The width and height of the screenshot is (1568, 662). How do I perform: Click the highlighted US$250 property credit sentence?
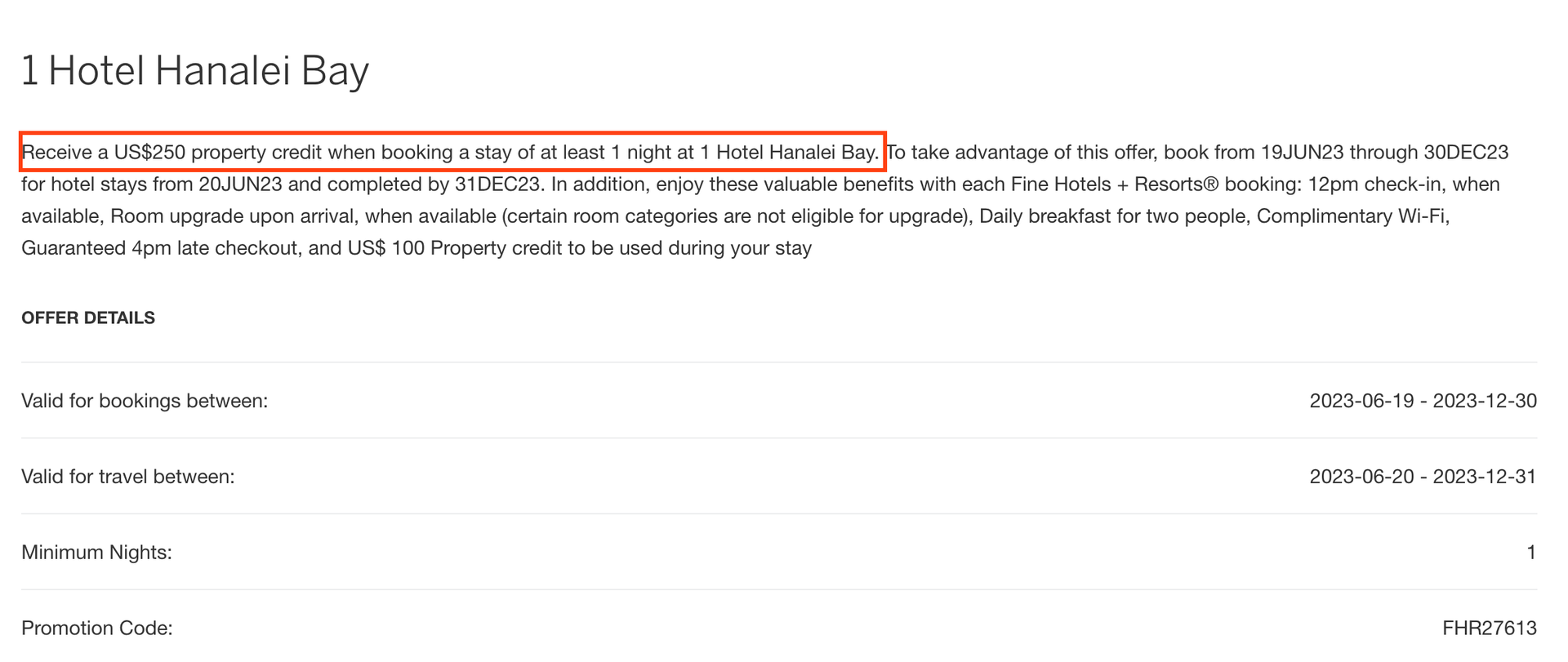click(450, 153)
